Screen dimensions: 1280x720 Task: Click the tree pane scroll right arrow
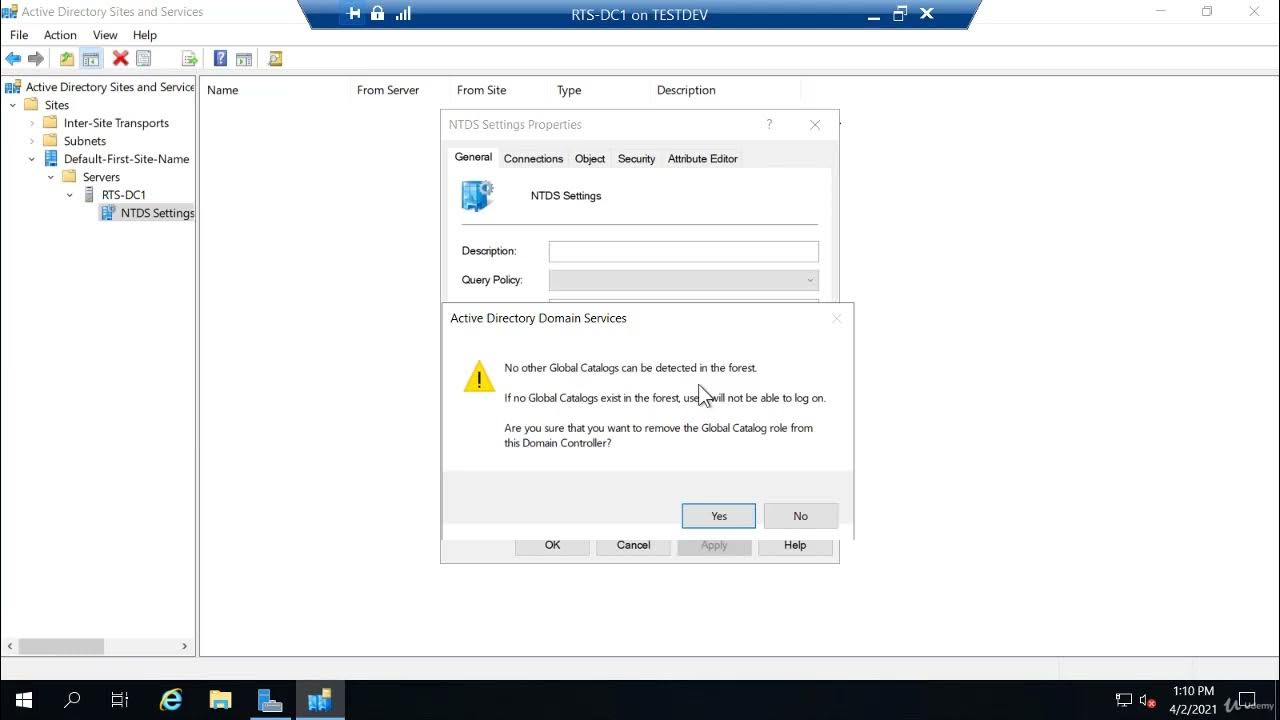tap(184, 646)
